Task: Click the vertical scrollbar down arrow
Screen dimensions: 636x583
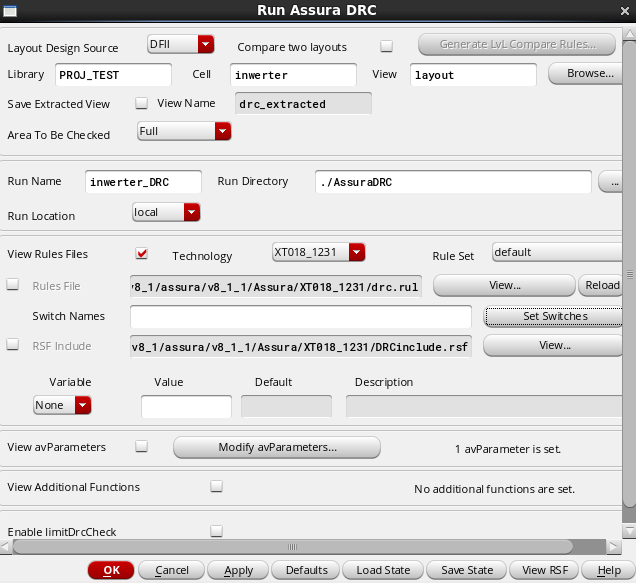Action: pos(630,530)
